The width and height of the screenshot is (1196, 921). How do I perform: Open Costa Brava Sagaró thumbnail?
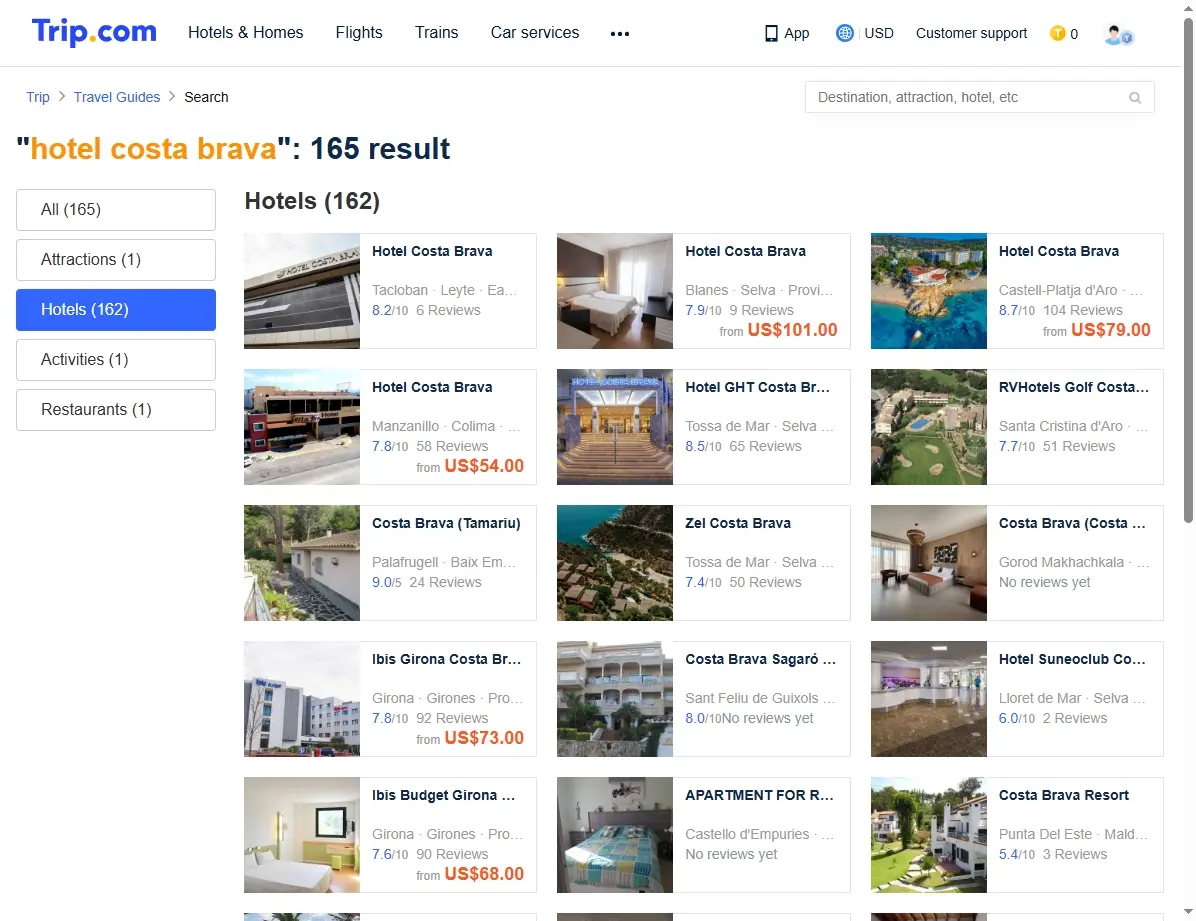pos(615,698)
